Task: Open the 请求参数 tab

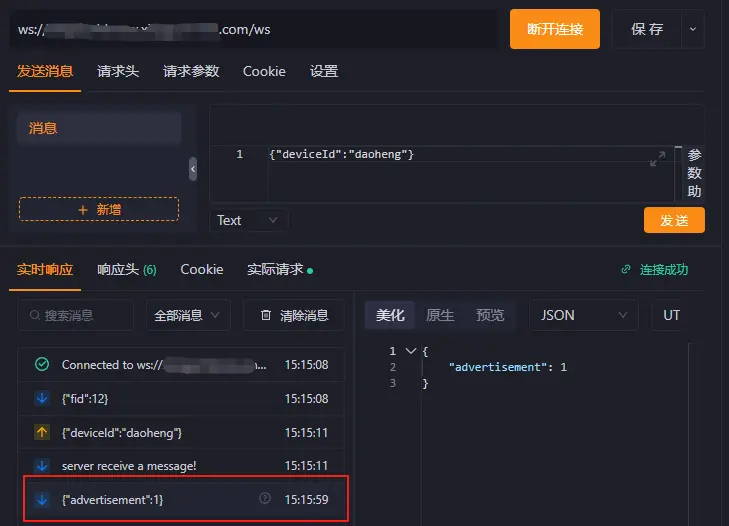Action: point(191,71)
